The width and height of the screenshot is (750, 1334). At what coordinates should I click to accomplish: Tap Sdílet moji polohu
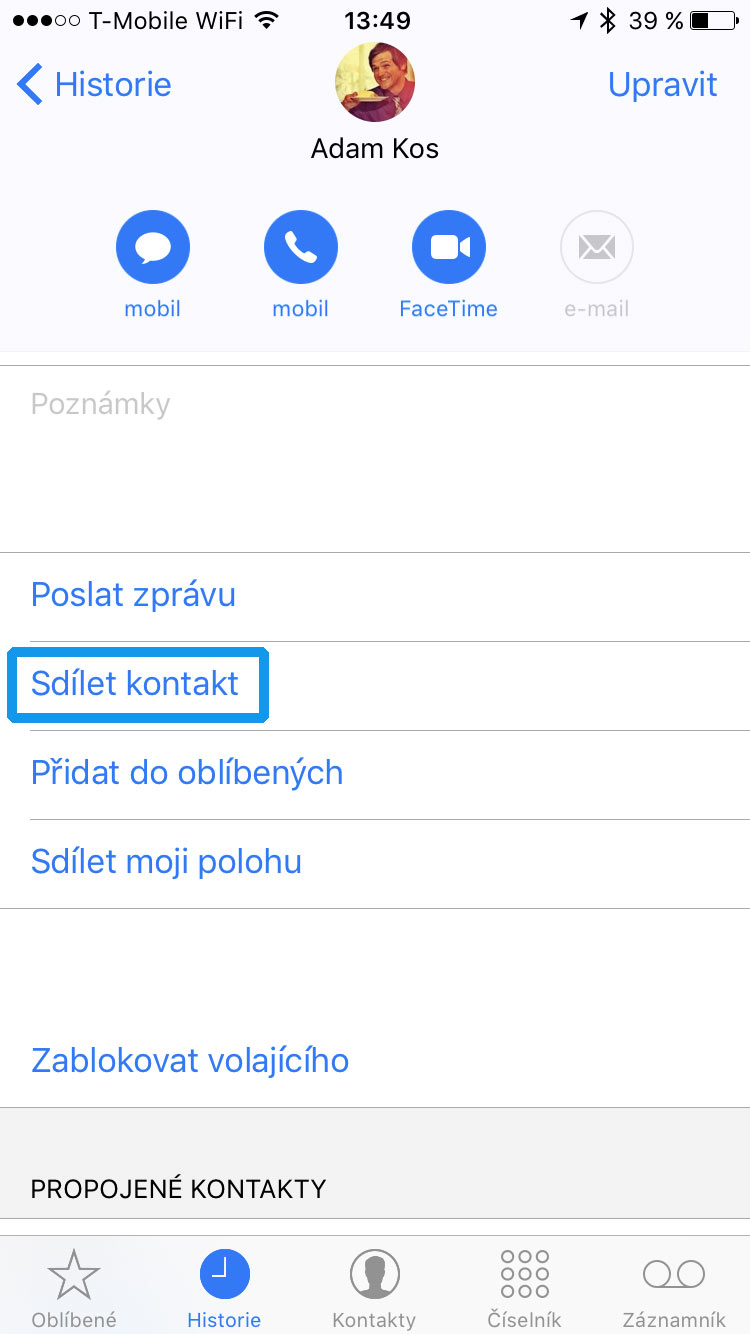pyautogui.click(x=166, y=862)
